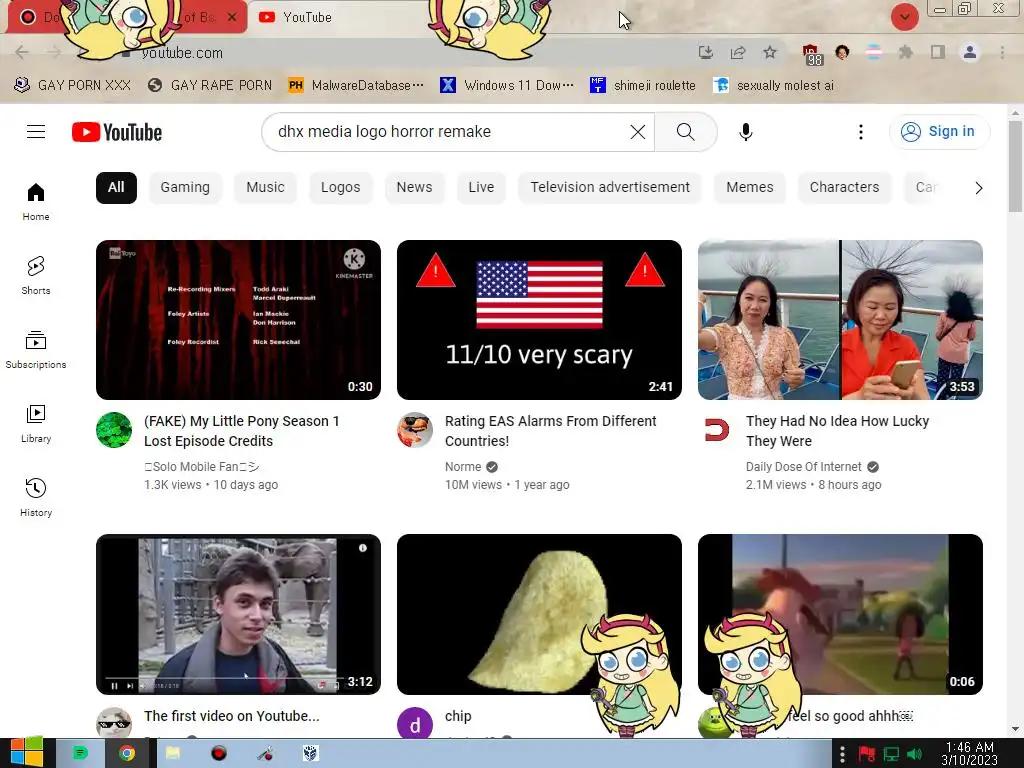Select the Television advertisement chip
1024x768 pixels.
click(610, 187)
